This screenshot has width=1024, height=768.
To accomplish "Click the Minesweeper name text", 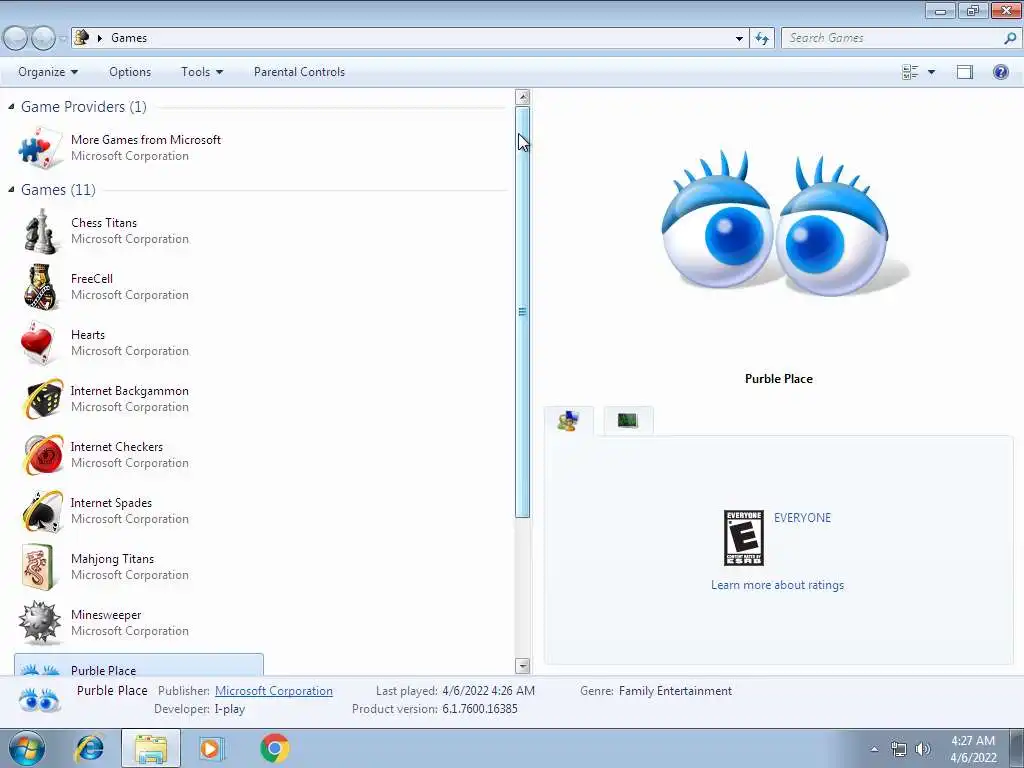I will tap(106, 615).
